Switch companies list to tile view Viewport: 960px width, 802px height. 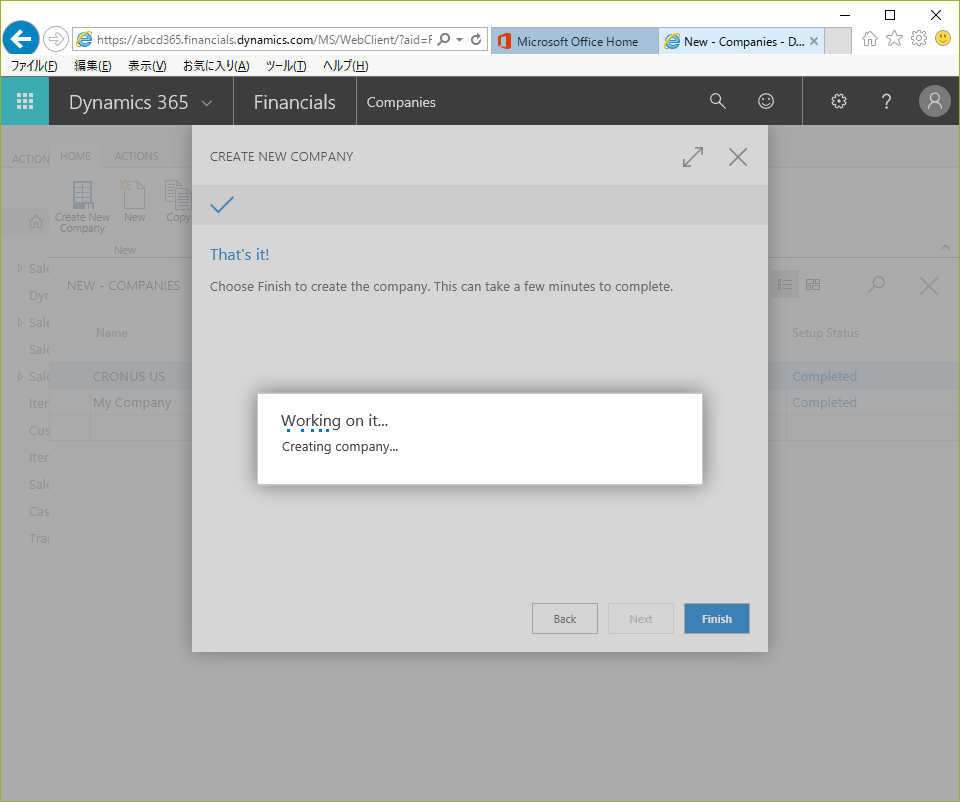tap(813, 284)
